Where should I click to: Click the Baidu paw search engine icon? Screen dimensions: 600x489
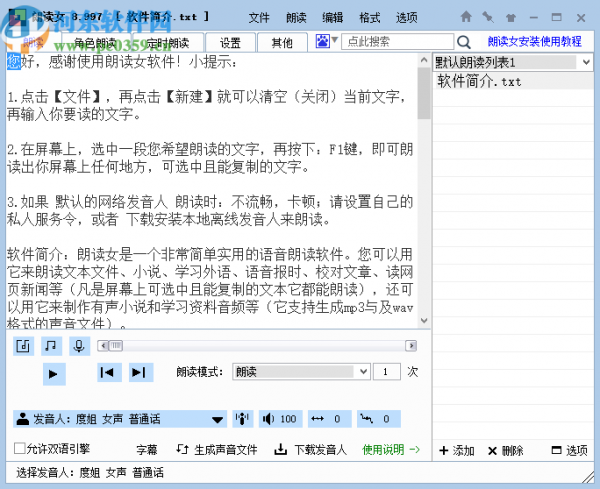pyautogui.click(x=323, y=41)
